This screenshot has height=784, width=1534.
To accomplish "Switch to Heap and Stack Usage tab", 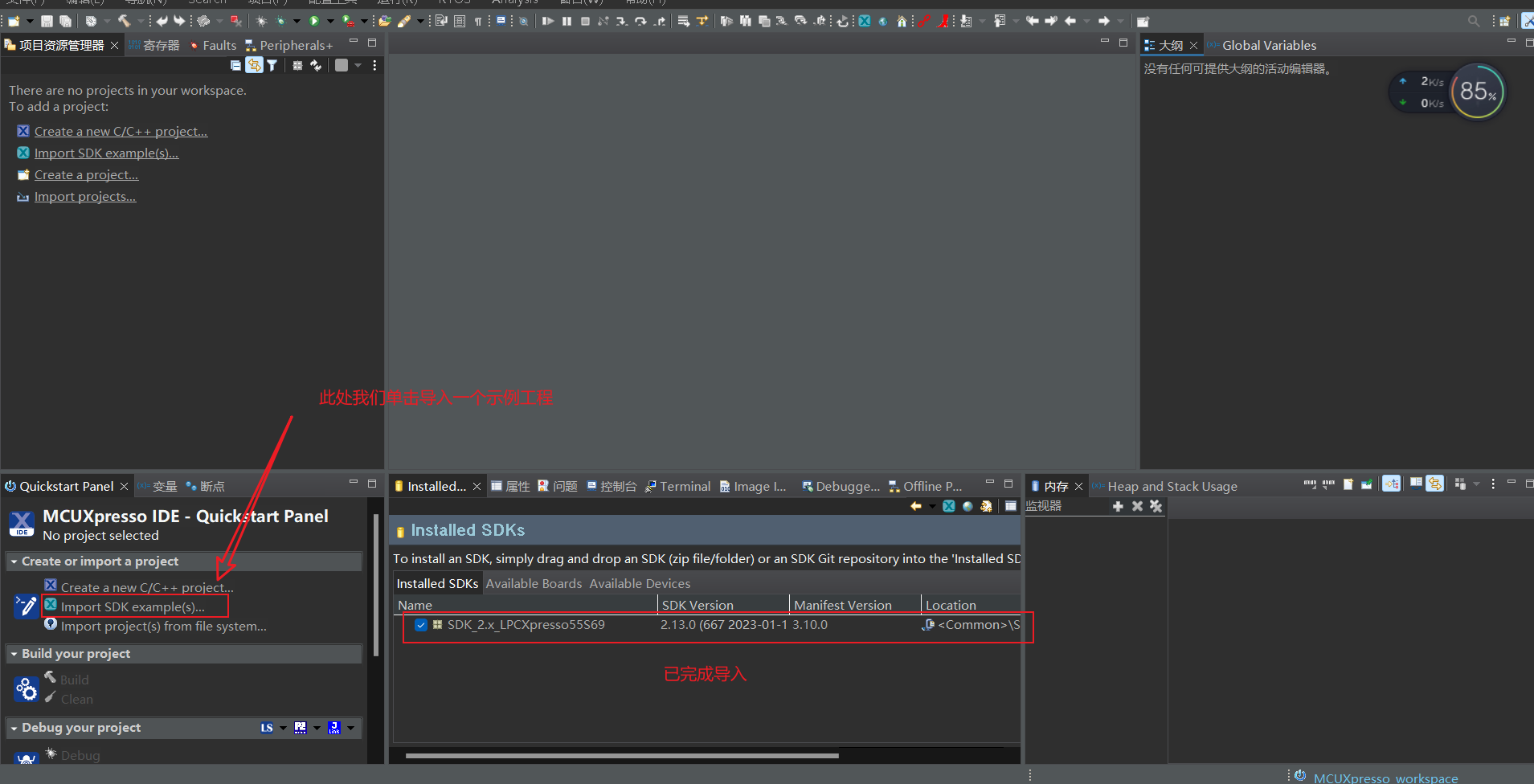I will pyautogui.click(x=1164, y=487).
